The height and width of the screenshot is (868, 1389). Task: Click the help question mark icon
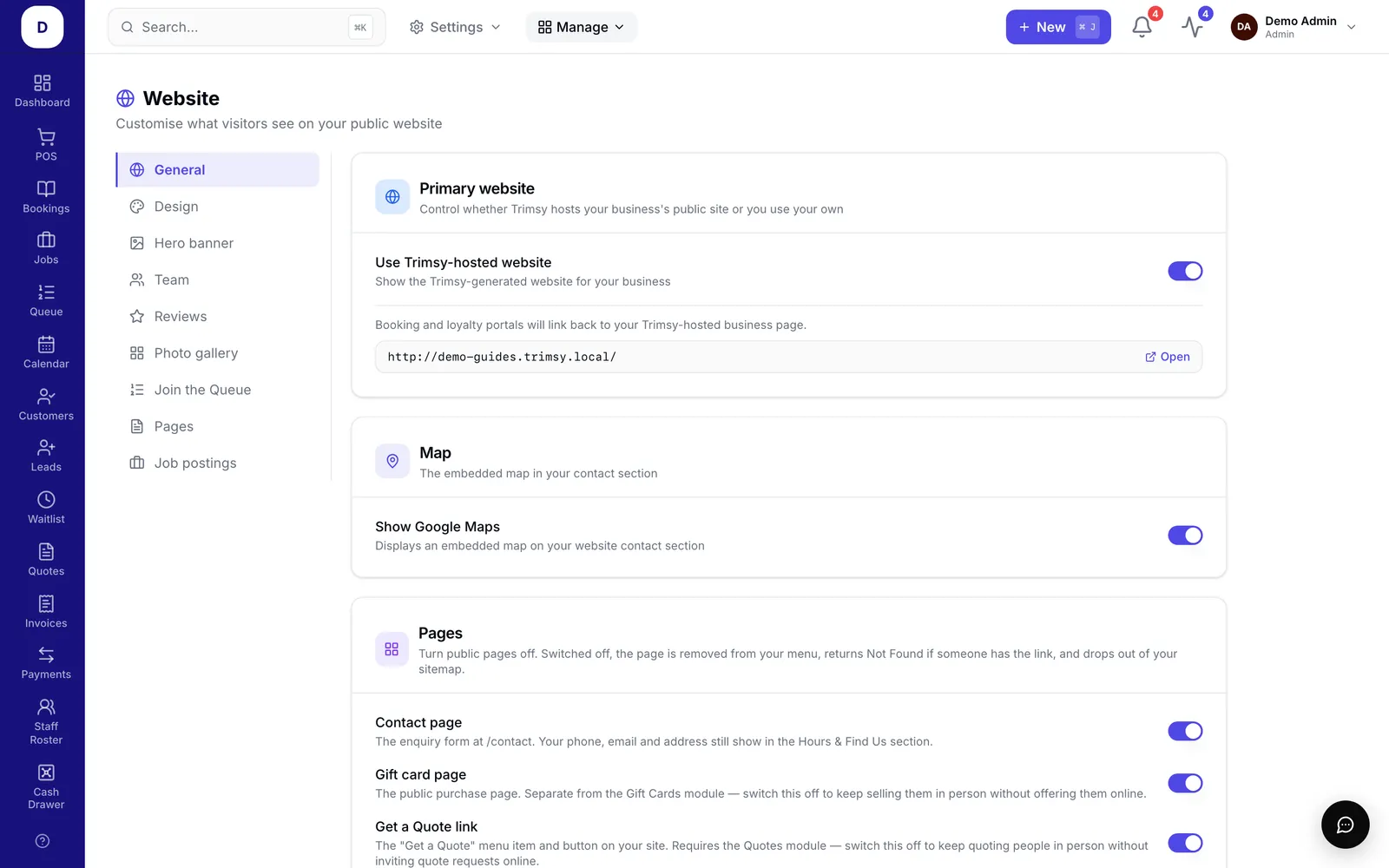[x=43, y=841]
